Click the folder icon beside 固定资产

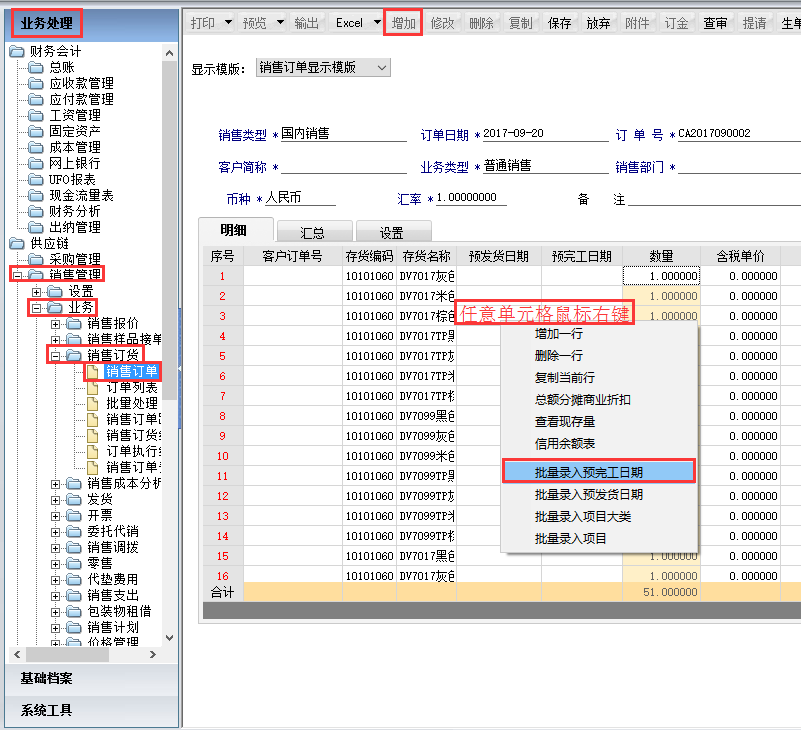pyautogui.click(x=36, y=131)
